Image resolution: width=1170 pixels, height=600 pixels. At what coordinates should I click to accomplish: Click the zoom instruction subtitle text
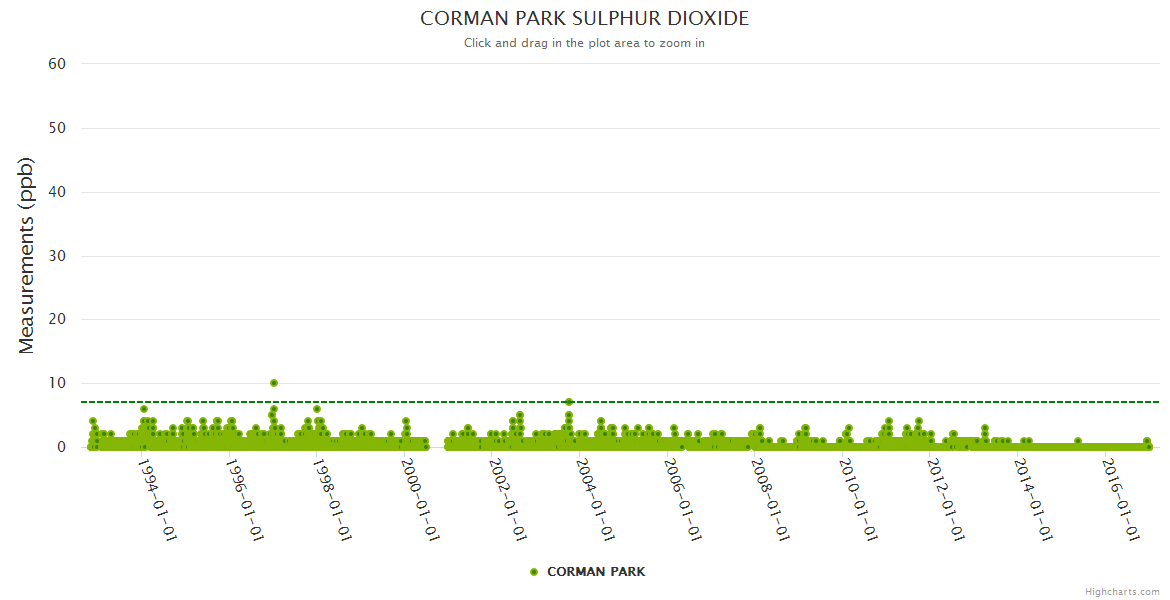[584, 43]
